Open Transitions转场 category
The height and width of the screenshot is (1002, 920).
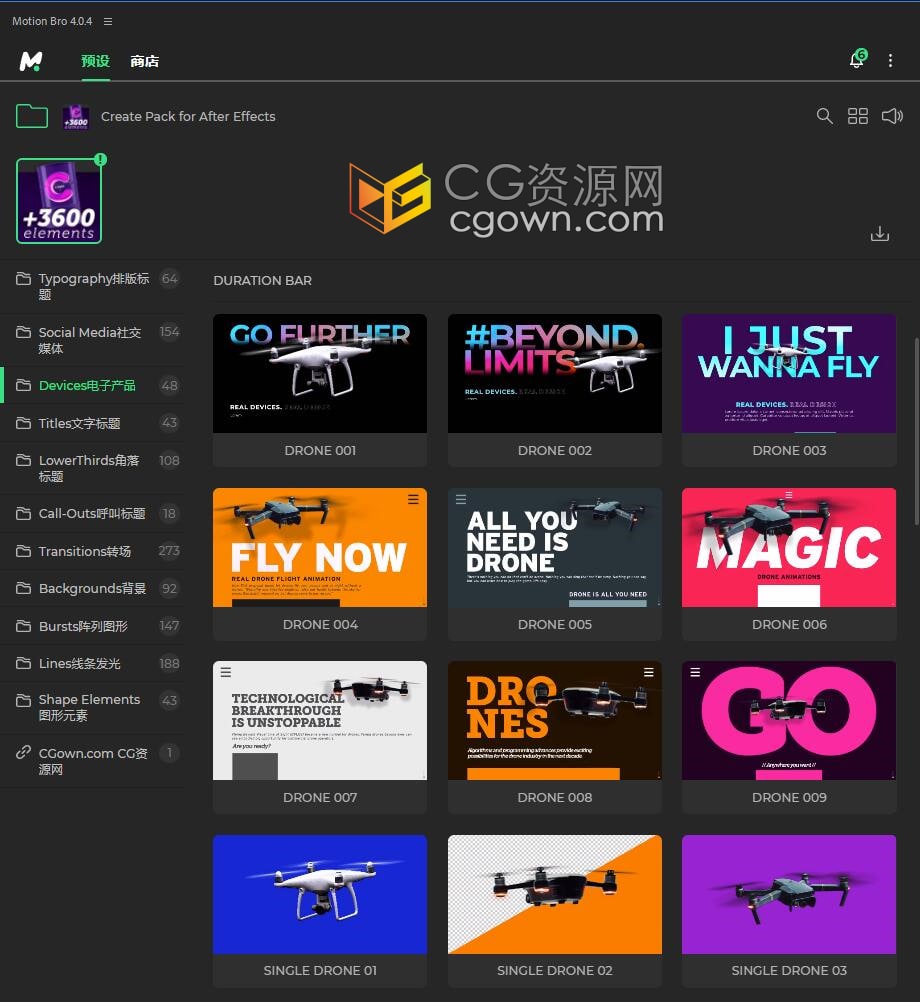pyautogui.click(x=93, y=551)
